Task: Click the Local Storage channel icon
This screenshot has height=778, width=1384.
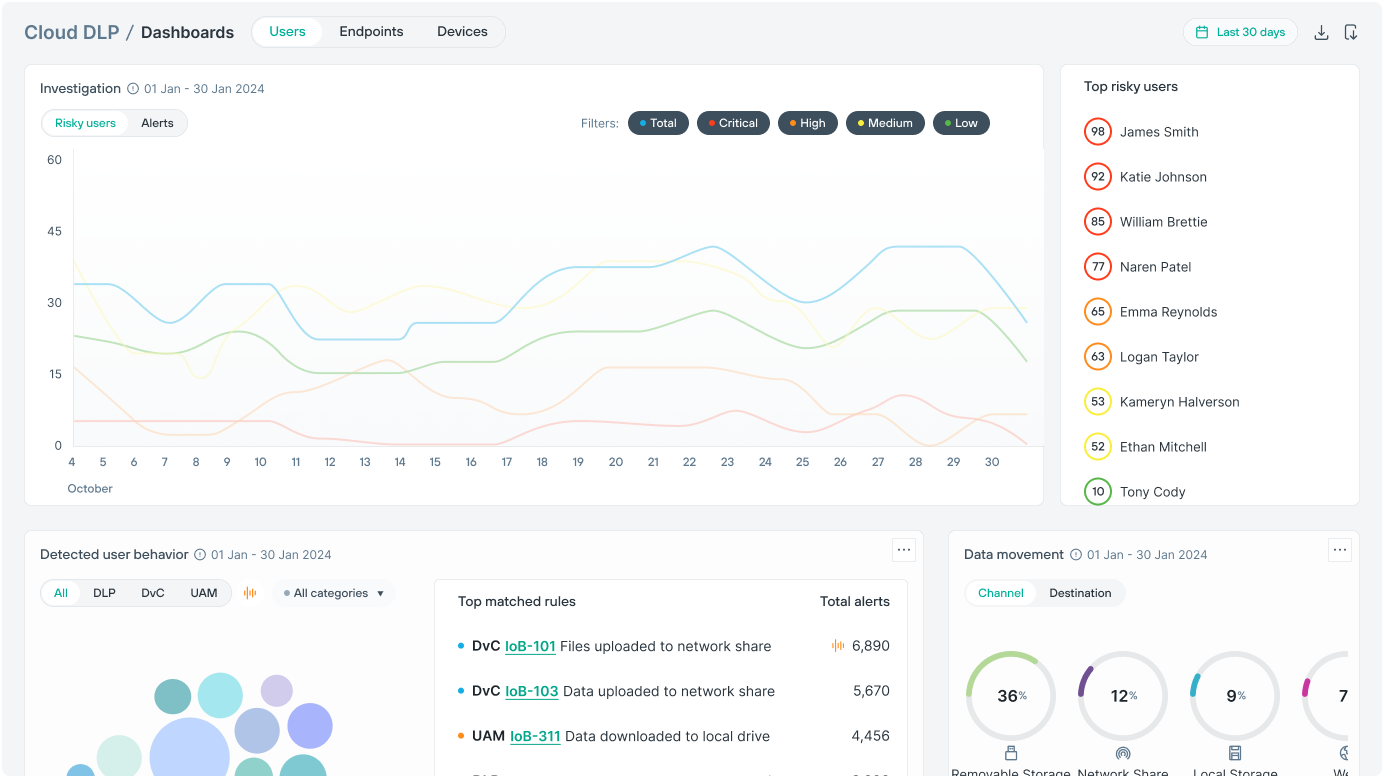Action: point(1235,752)
